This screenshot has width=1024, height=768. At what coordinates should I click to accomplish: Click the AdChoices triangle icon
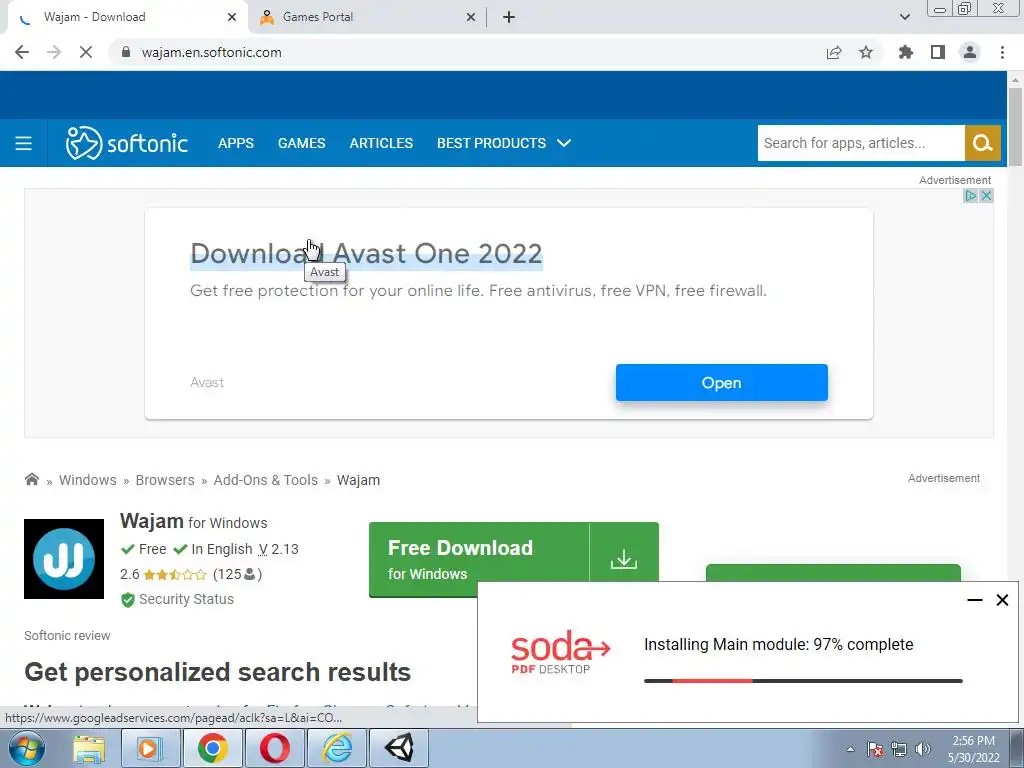click(x=970, y=195)
